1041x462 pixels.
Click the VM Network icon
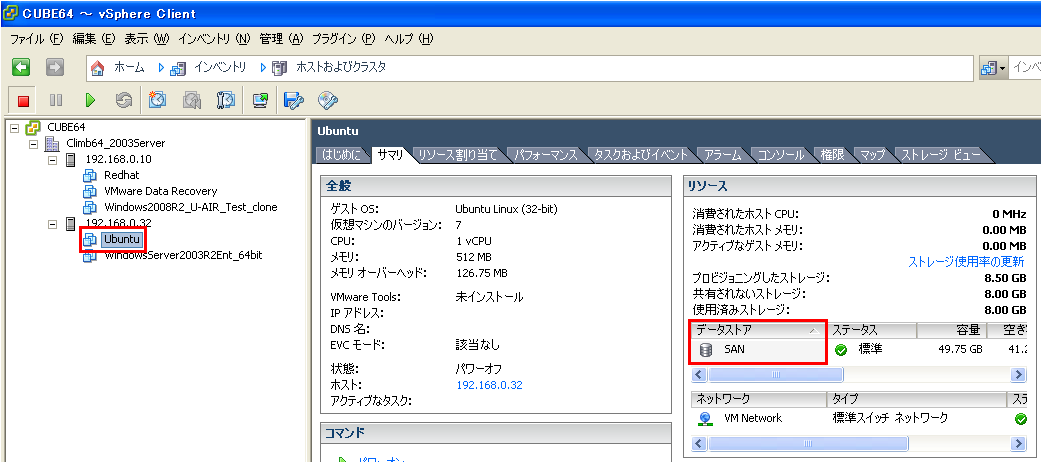click(x=706, y=419)
